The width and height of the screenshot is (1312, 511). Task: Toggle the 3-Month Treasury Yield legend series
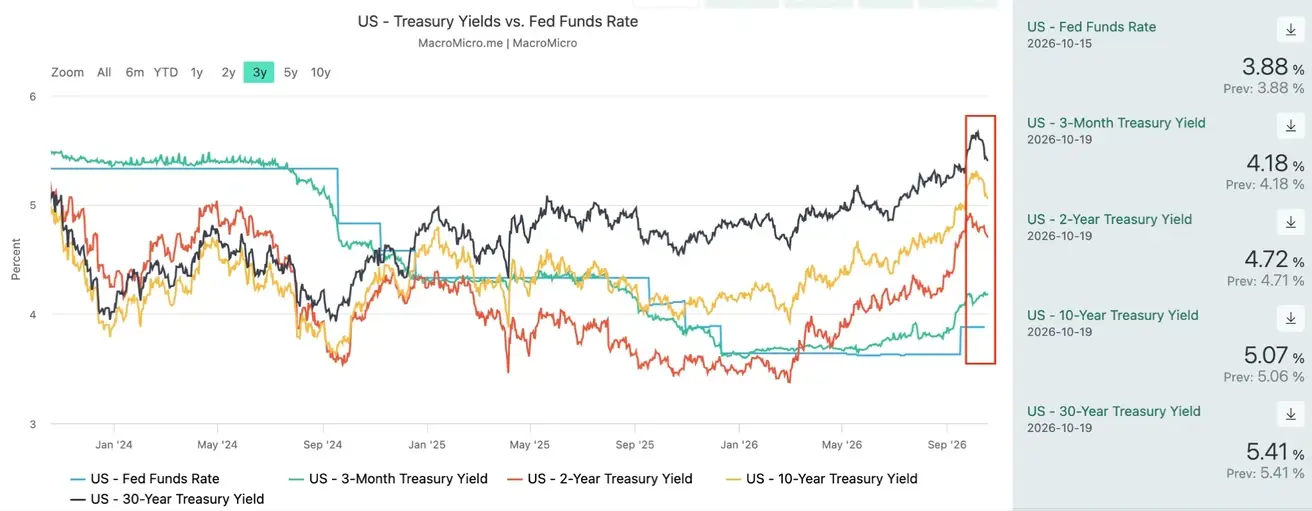coord(387,478)
